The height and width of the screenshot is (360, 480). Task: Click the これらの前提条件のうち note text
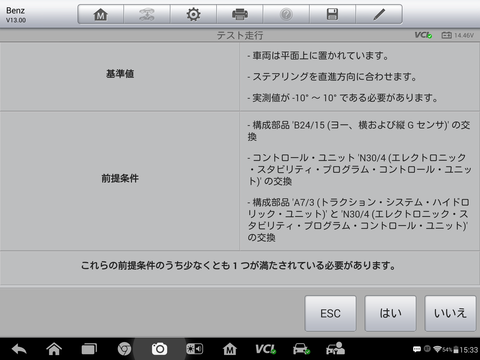click(x=238, y=266)
